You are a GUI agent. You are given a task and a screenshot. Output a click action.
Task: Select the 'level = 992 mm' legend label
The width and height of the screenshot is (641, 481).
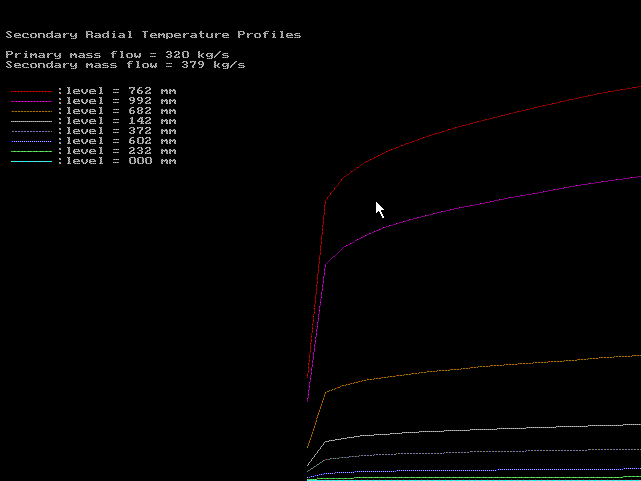(x=120, y=101)
